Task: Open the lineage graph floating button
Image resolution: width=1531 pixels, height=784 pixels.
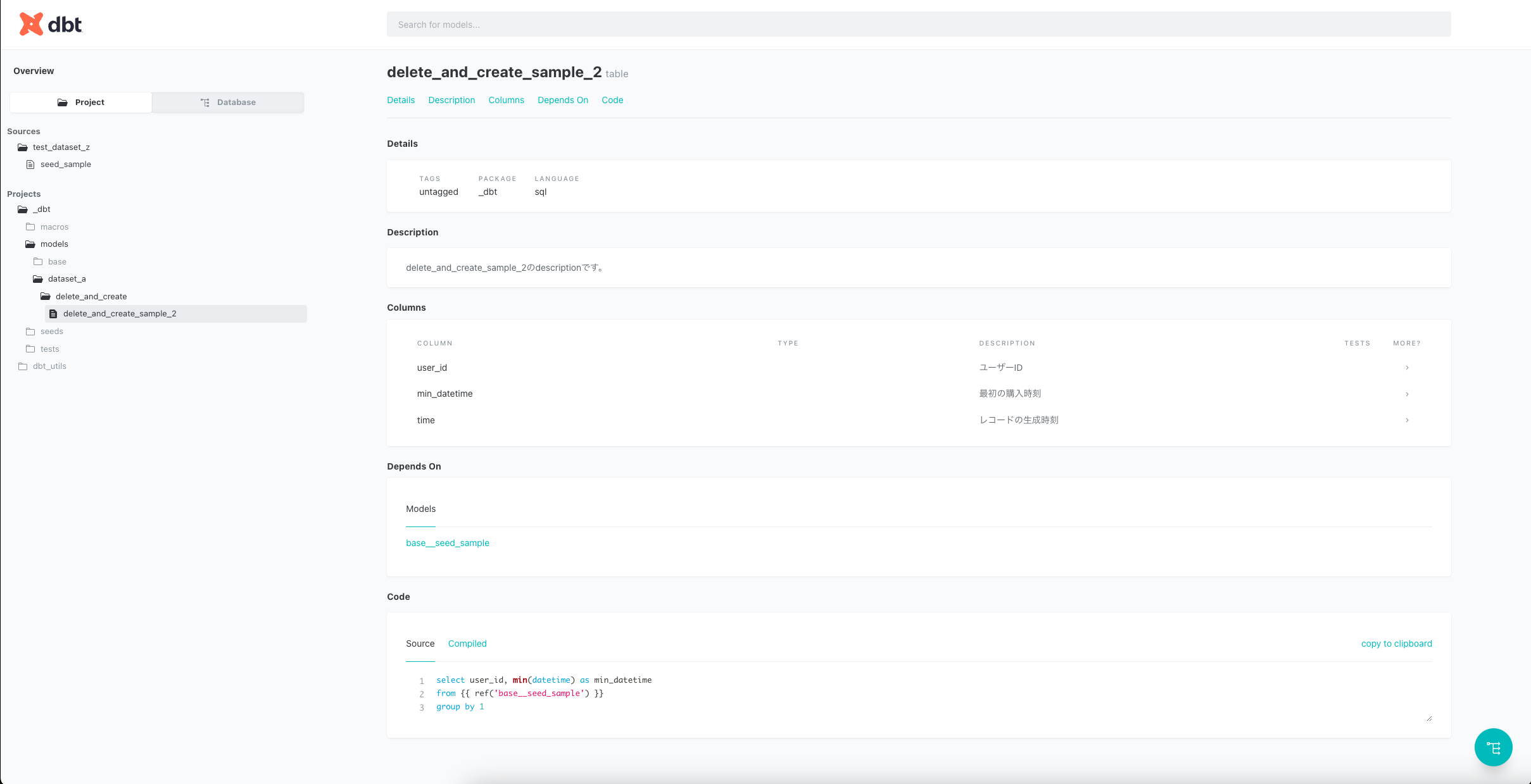Action: [x=1493, y=747]
